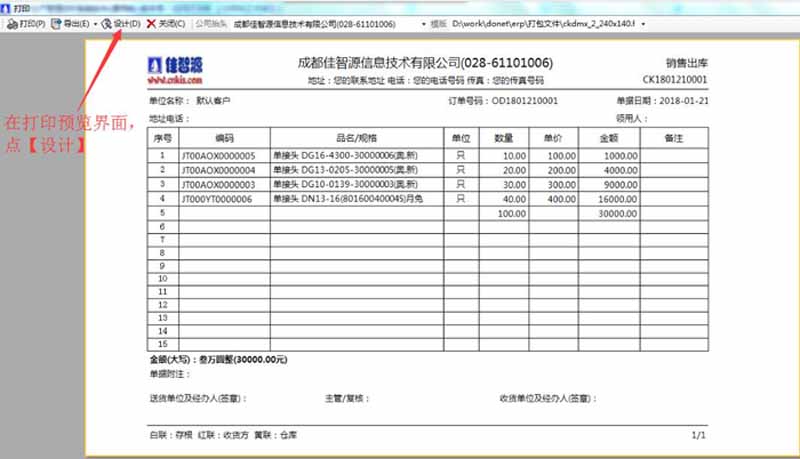Viewport: 800px width, 459px height.
Task: Click the total amount 30000.00 cell
Action: point(617,213)
